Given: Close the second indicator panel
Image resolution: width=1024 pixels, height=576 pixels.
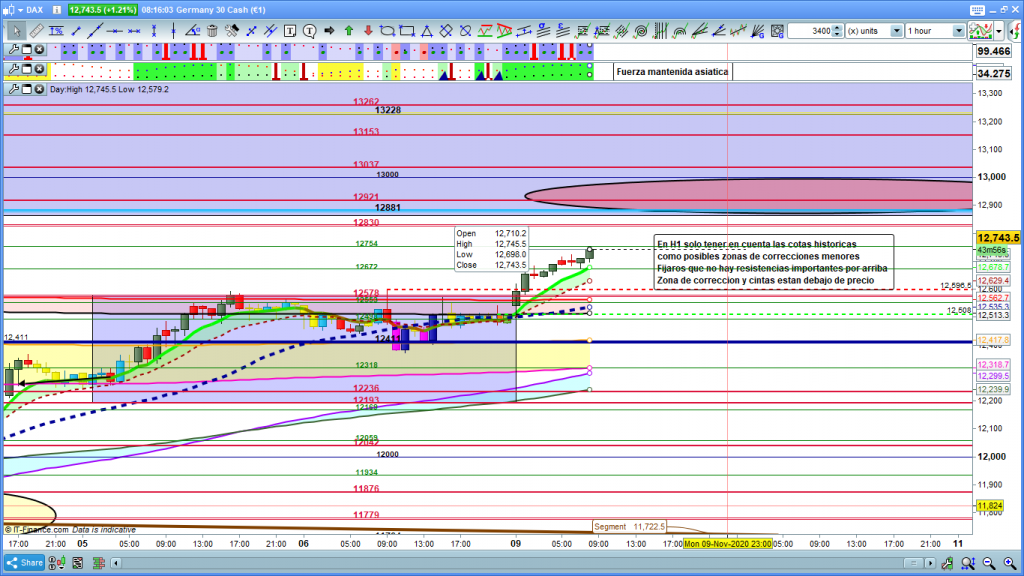Looking at the screenshot, I should (x=39, y=70).
